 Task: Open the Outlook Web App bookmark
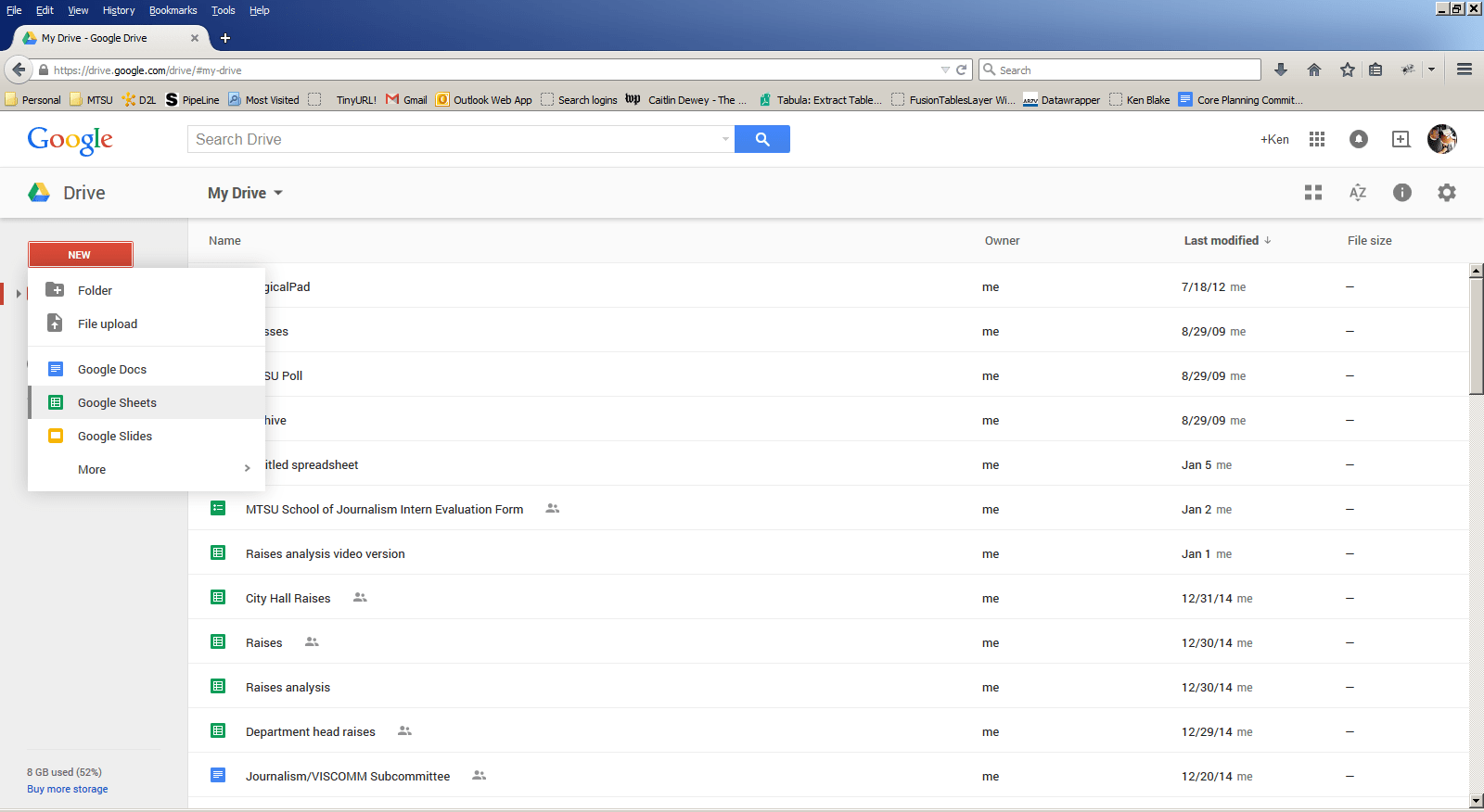484,100
